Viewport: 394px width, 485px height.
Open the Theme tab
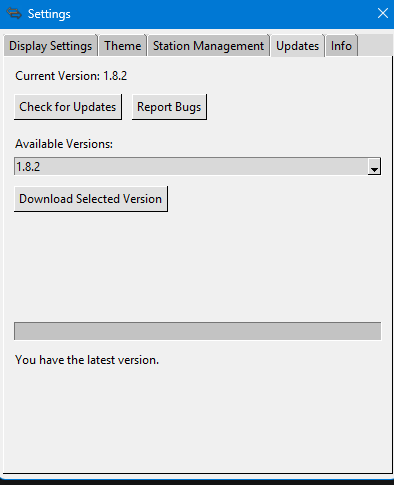click(123, 46)
